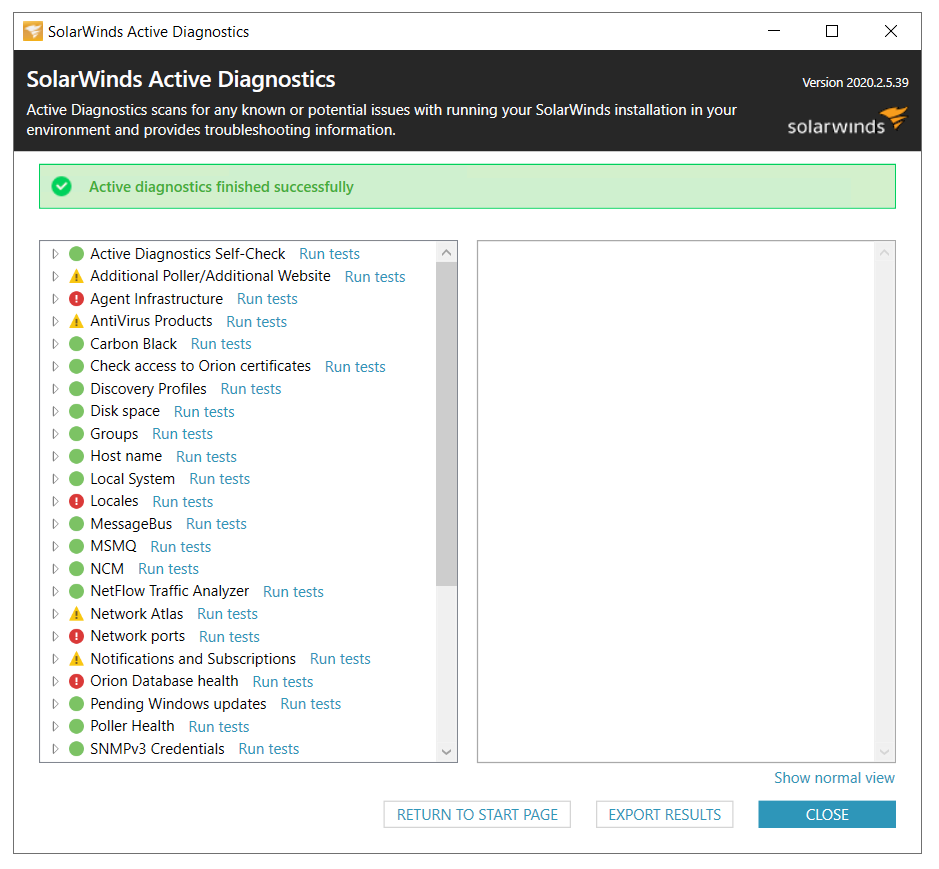Expand the Network ports tree node
939x869 pixels.
[x=55, y=637]
